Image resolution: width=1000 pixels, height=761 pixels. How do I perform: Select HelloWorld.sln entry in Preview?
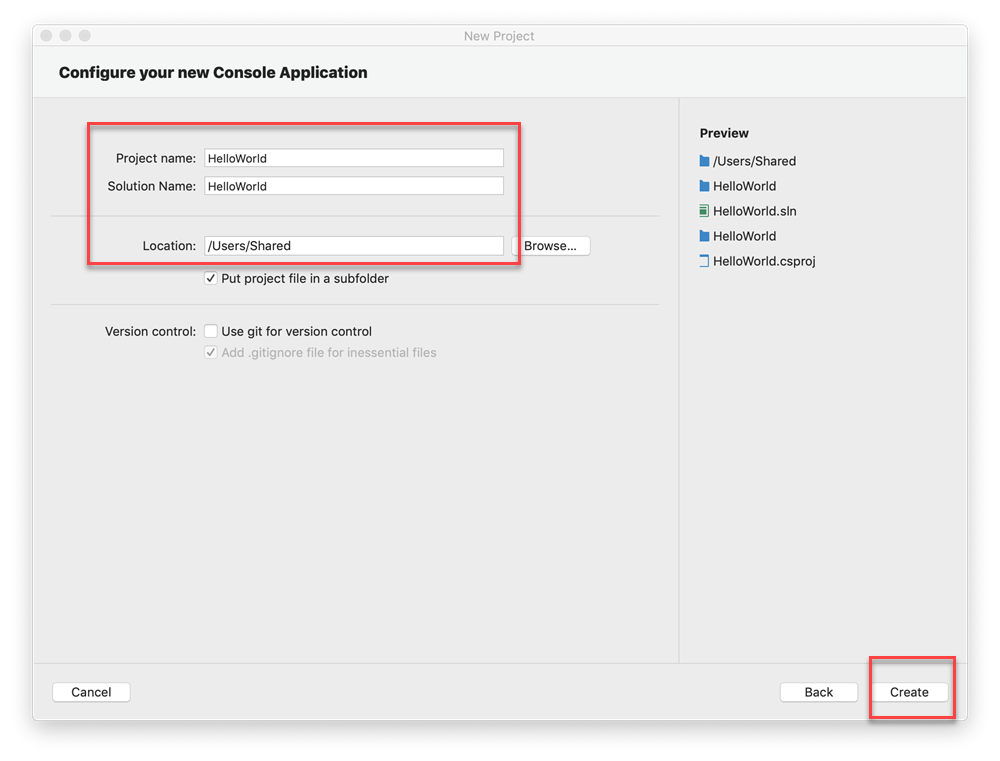click(754, 211)
